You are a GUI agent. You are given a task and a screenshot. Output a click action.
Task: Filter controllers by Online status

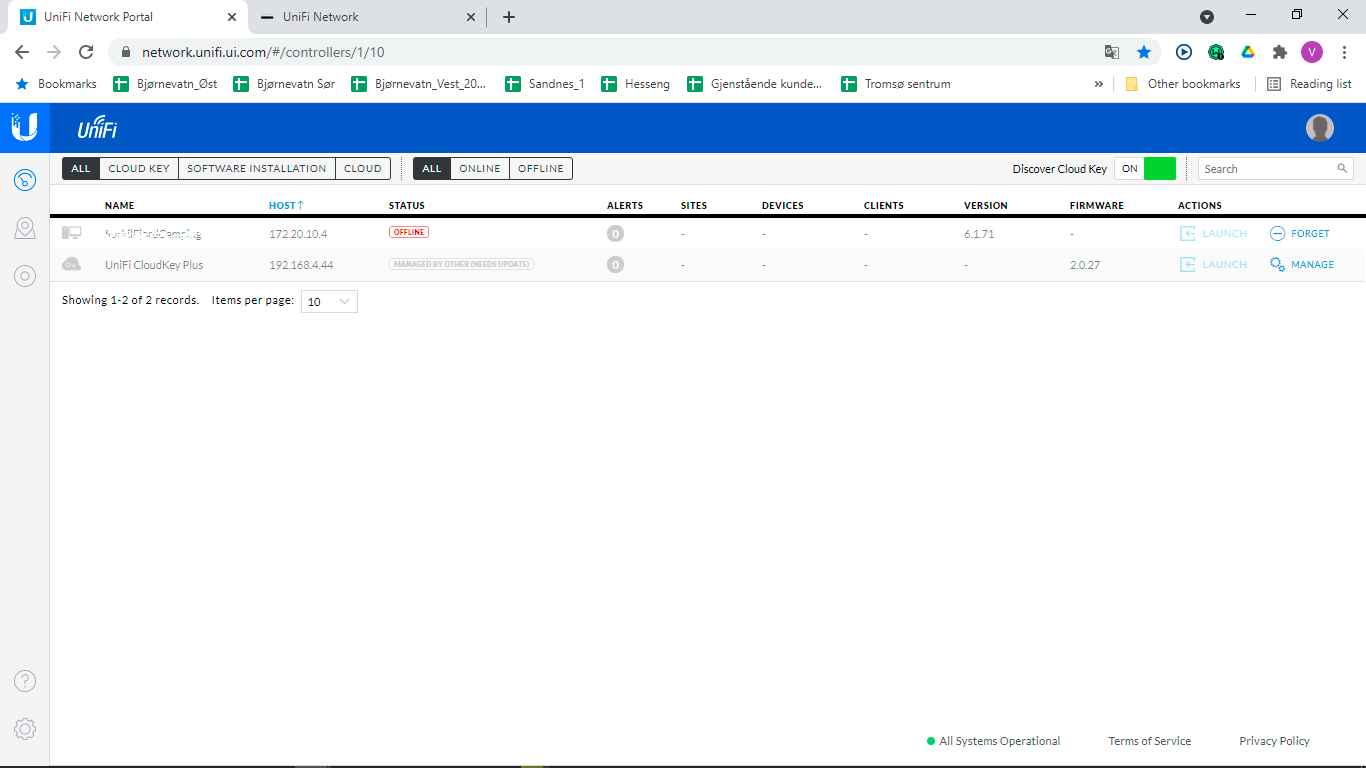click(x=479, y=169)
